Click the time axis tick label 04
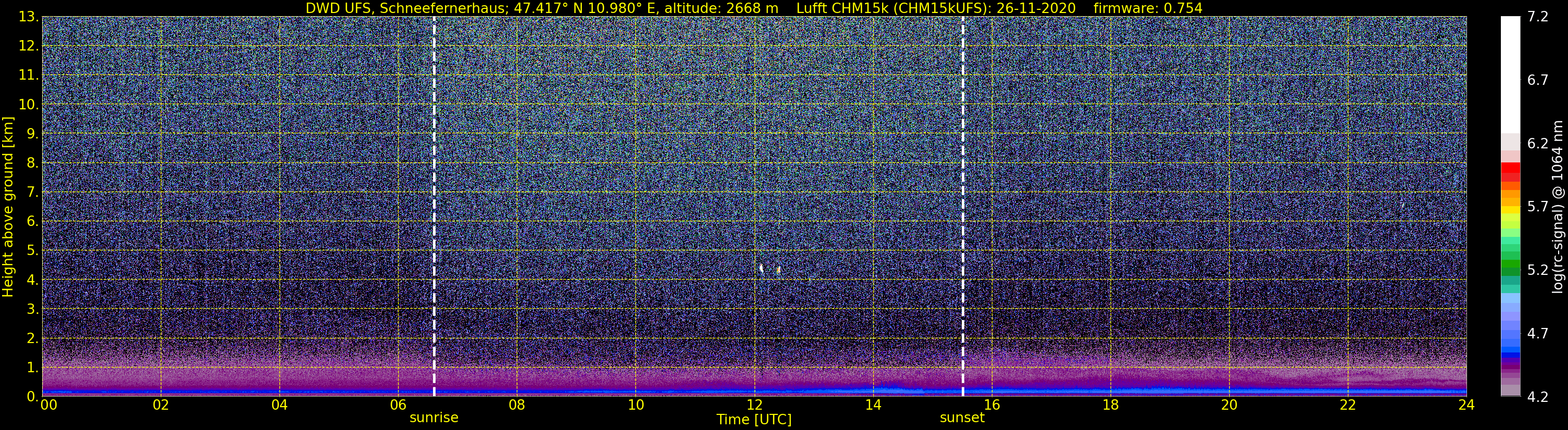This screenshot has height=430, width=1568. (x=279, y=406)
